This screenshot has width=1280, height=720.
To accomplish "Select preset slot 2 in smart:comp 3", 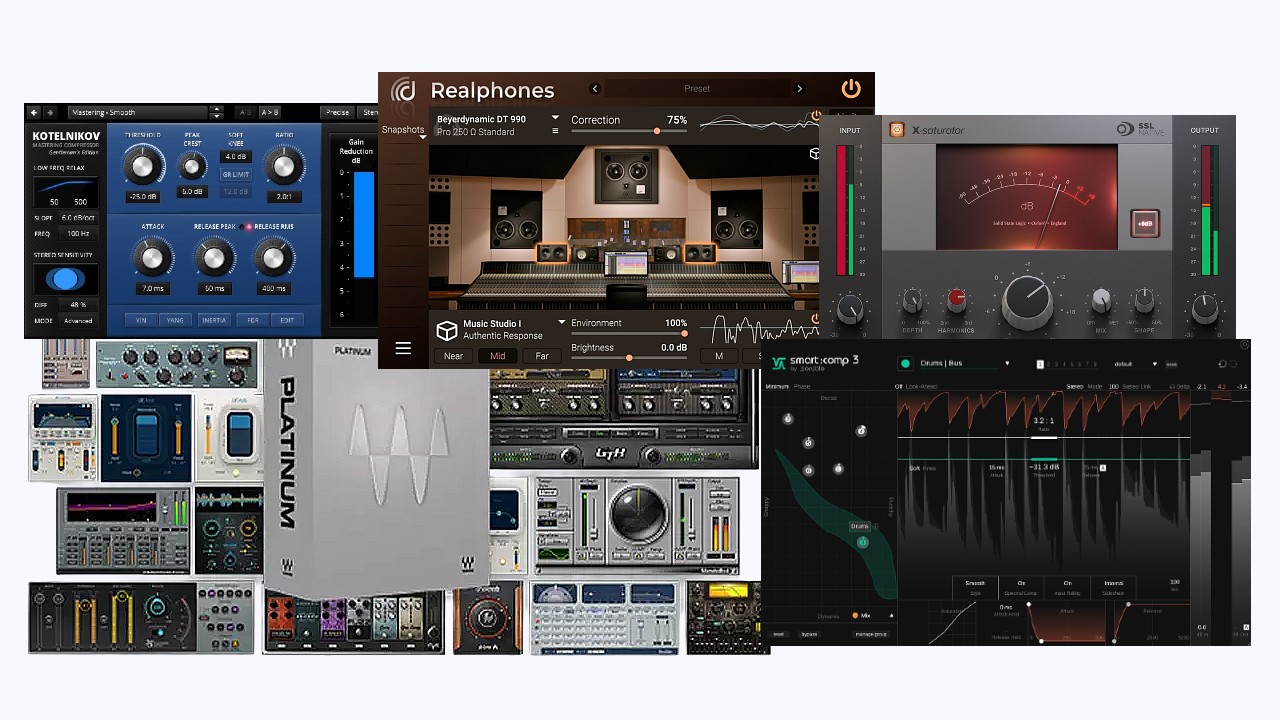I will pyautogui.click(x=1048, y=364).
